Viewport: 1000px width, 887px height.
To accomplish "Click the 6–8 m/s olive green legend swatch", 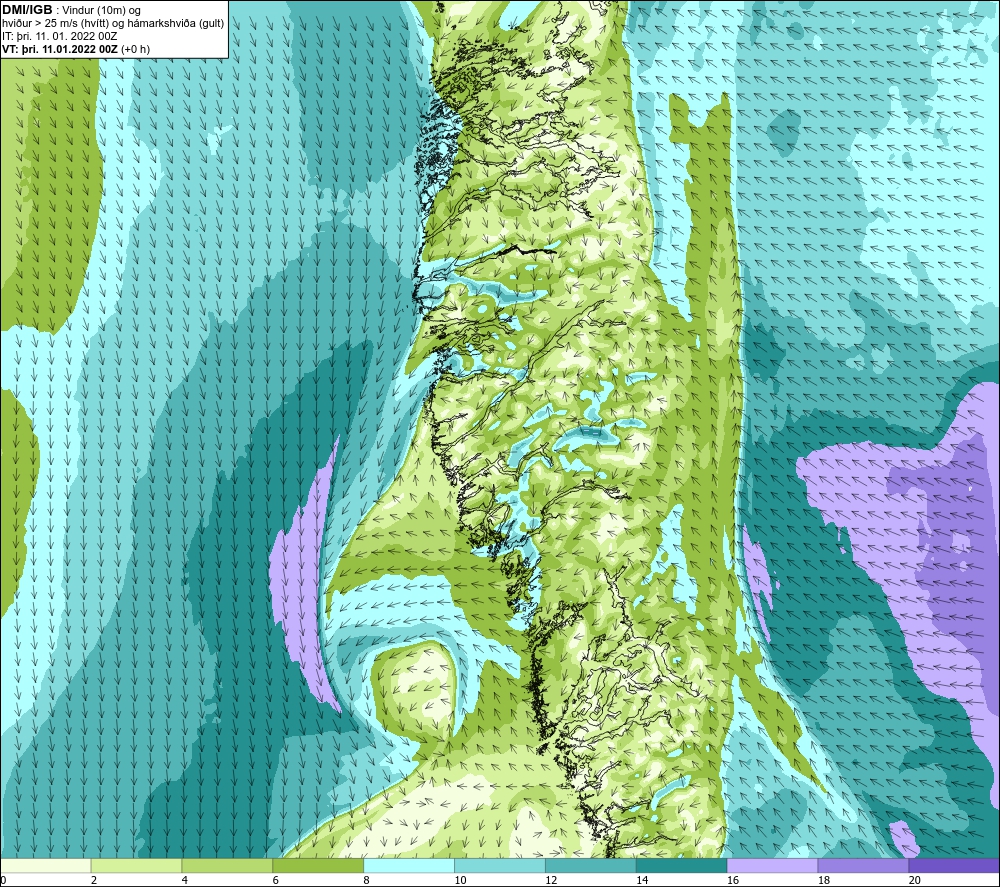I will click(x=318, y=866).
